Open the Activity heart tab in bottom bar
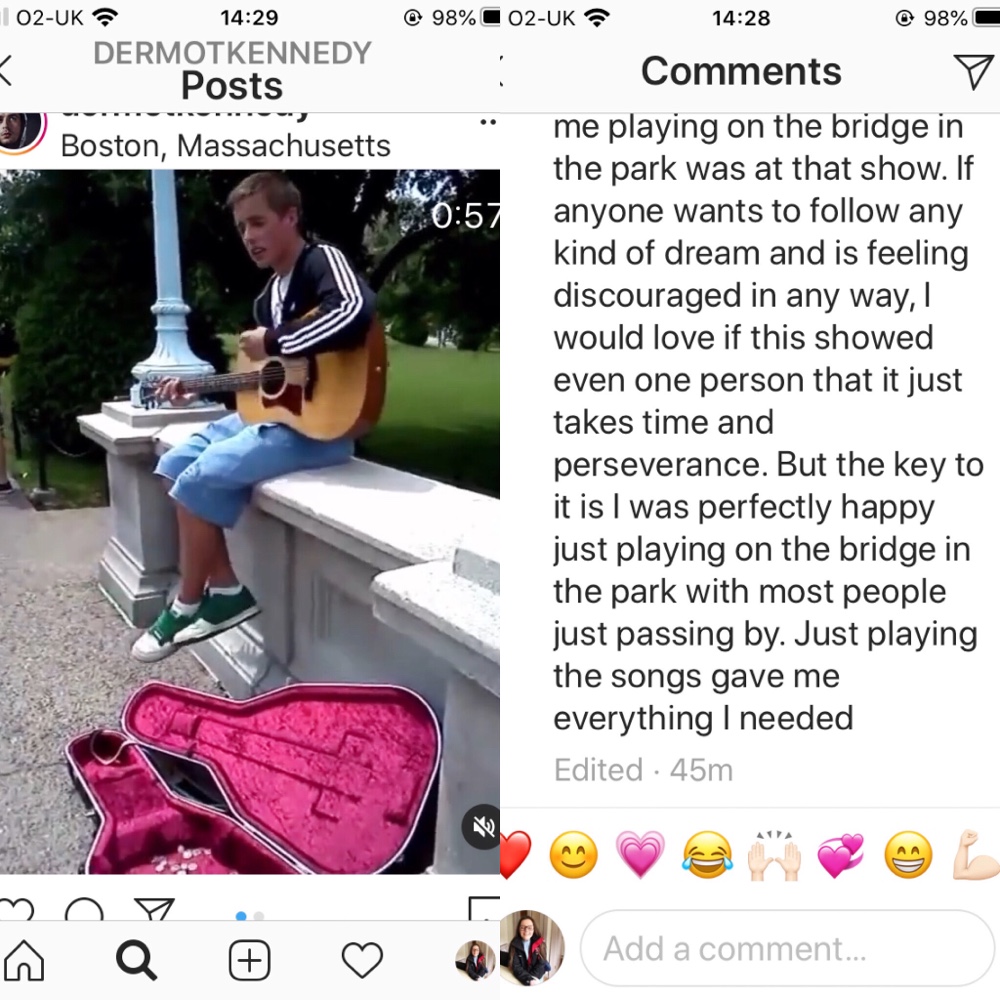1000x1000 pixels. [362, 960]
